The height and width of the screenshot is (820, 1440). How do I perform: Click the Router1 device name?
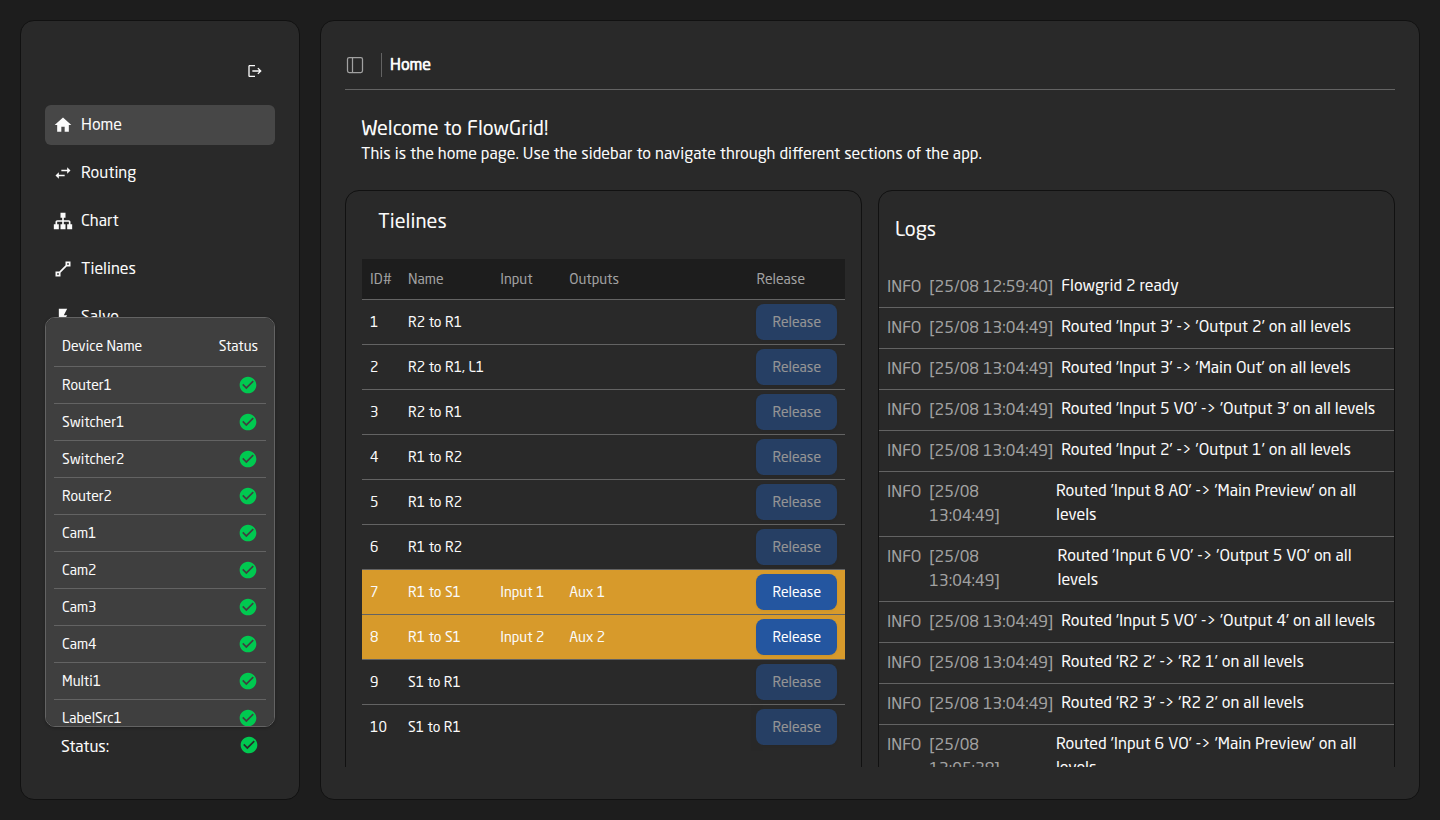coord(87,385)
